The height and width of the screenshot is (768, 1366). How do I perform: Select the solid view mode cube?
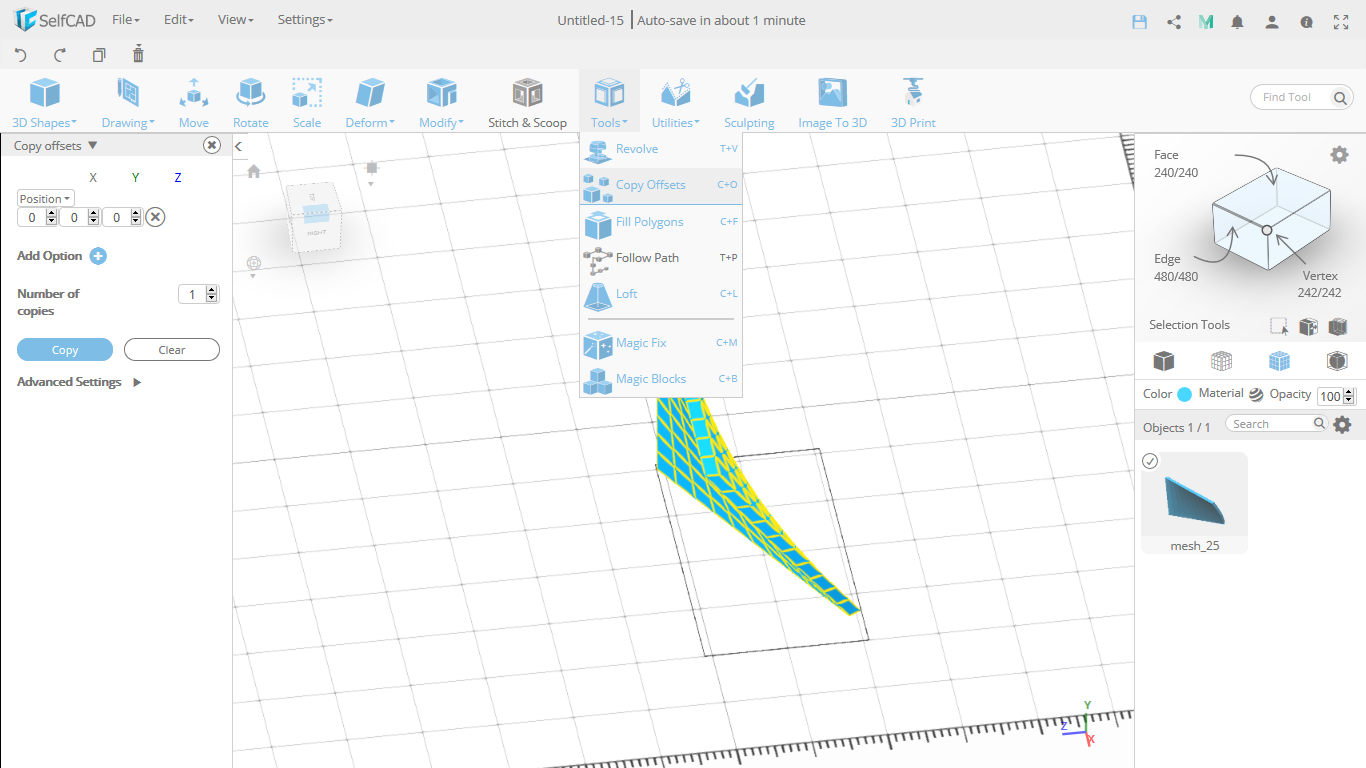(1164, 360)
